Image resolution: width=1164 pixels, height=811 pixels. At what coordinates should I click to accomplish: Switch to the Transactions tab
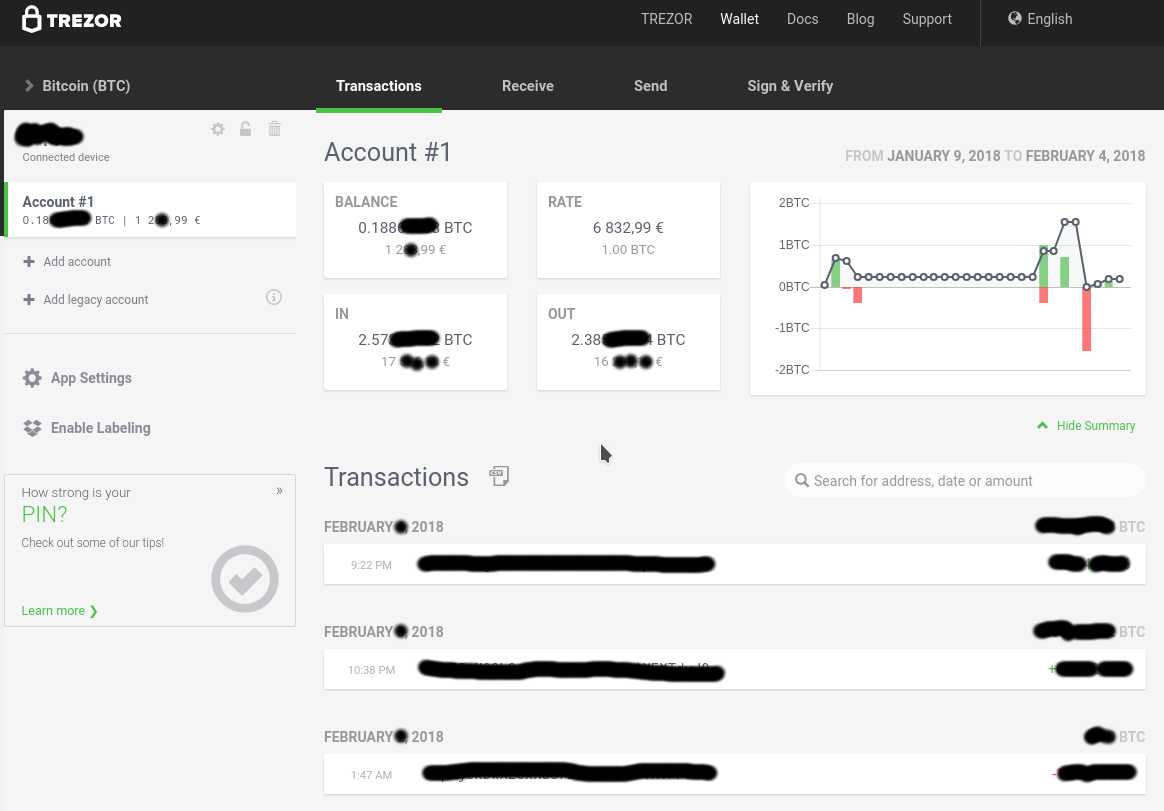[x=379, y=86]
